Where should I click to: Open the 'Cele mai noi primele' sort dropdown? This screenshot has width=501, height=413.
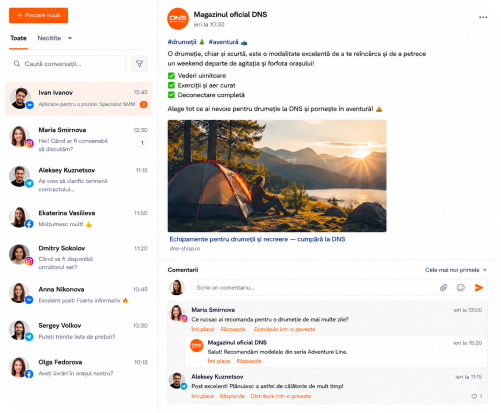455,270
